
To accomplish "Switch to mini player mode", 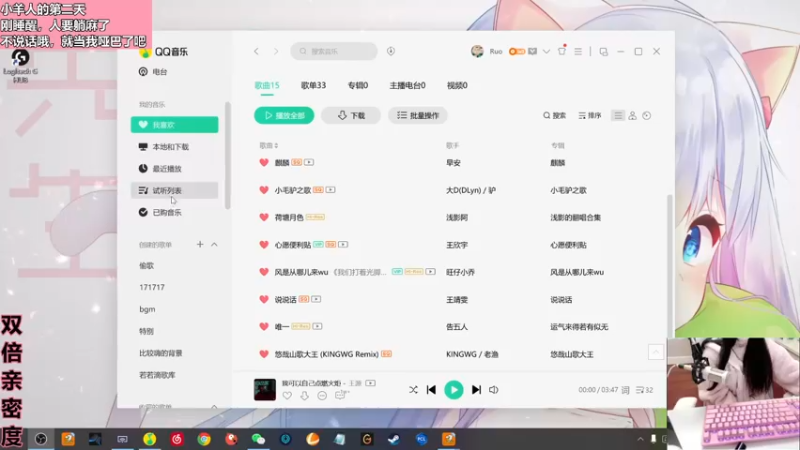I will coord(604,52).
